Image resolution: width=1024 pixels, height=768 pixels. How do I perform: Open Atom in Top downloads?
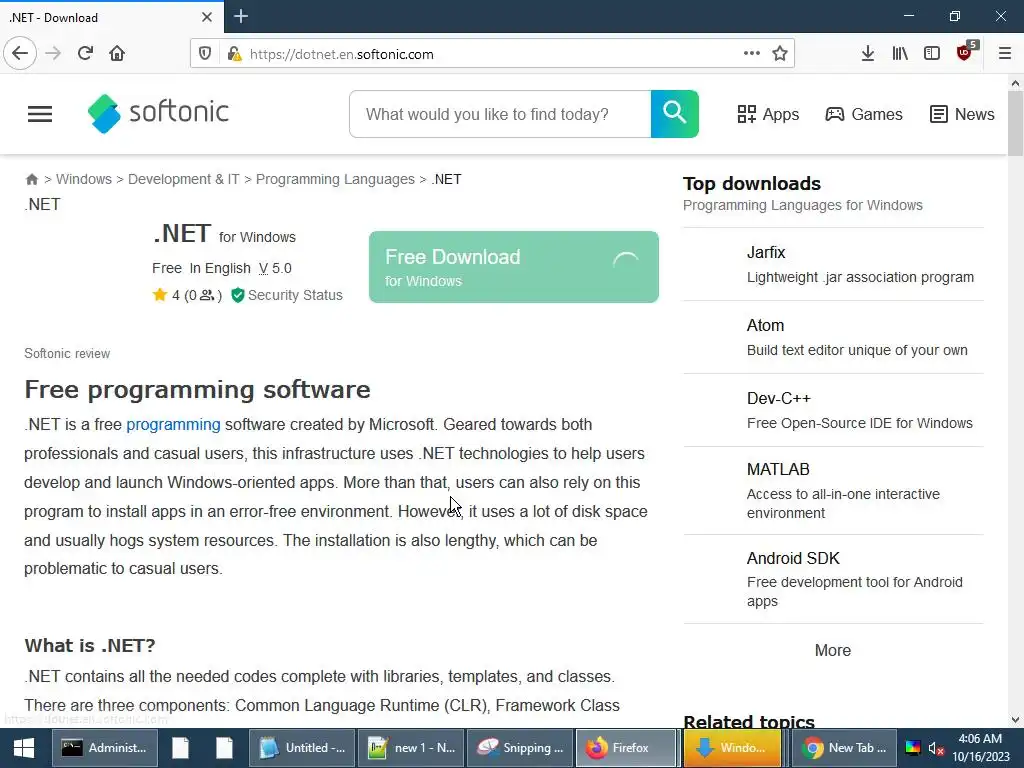(765, 325)
